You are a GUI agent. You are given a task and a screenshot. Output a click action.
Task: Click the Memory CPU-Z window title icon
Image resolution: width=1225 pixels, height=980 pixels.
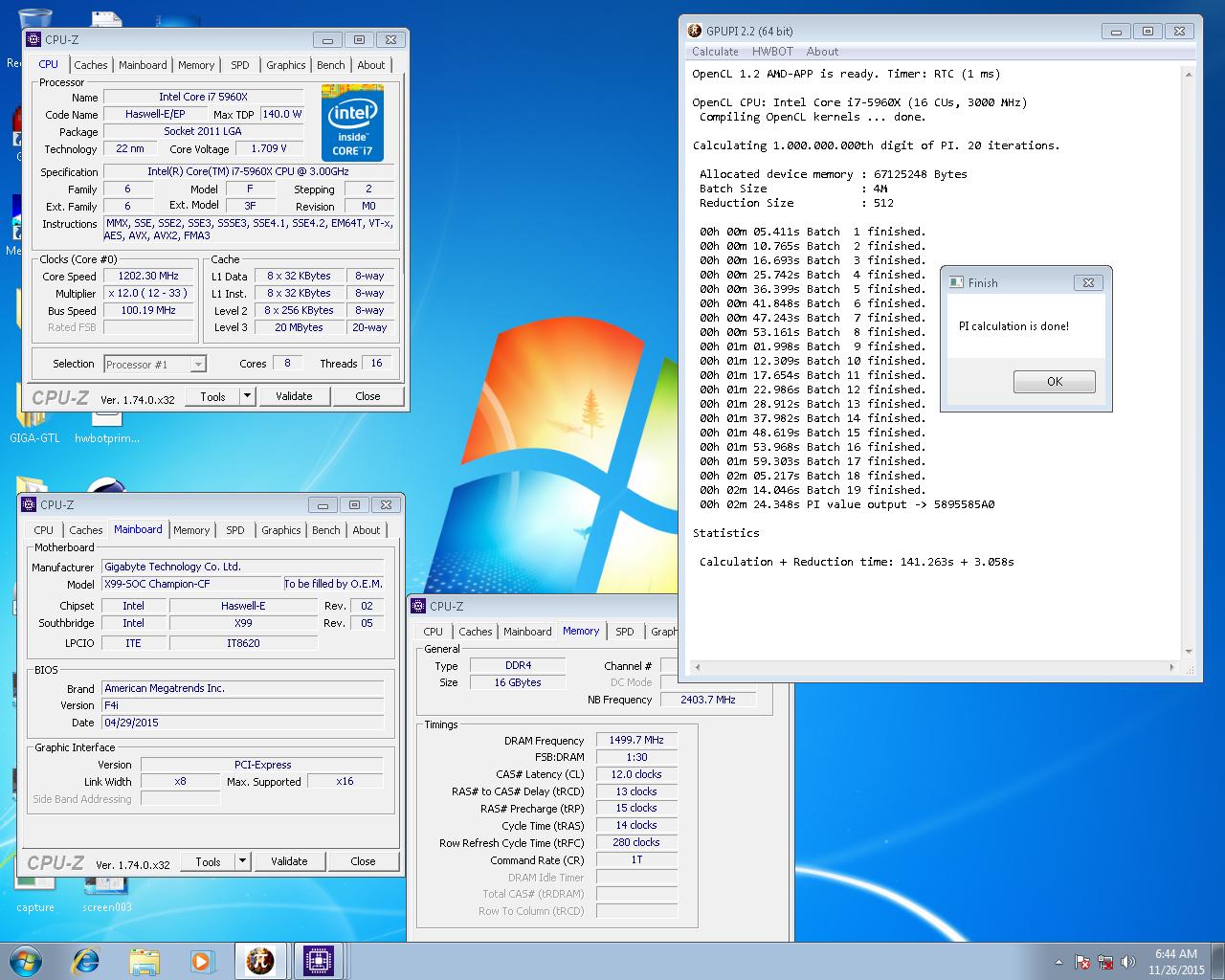coord(418,606)
